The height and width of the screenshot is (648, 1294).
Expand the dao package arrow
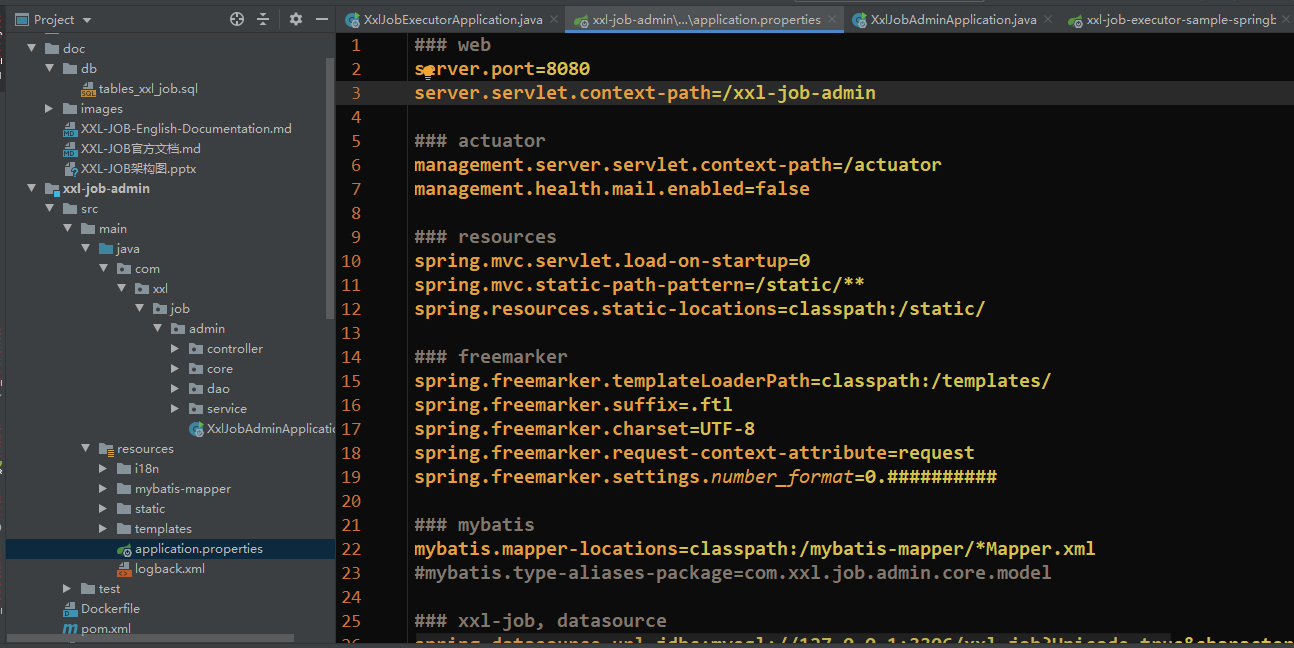(x=175, y=389)
